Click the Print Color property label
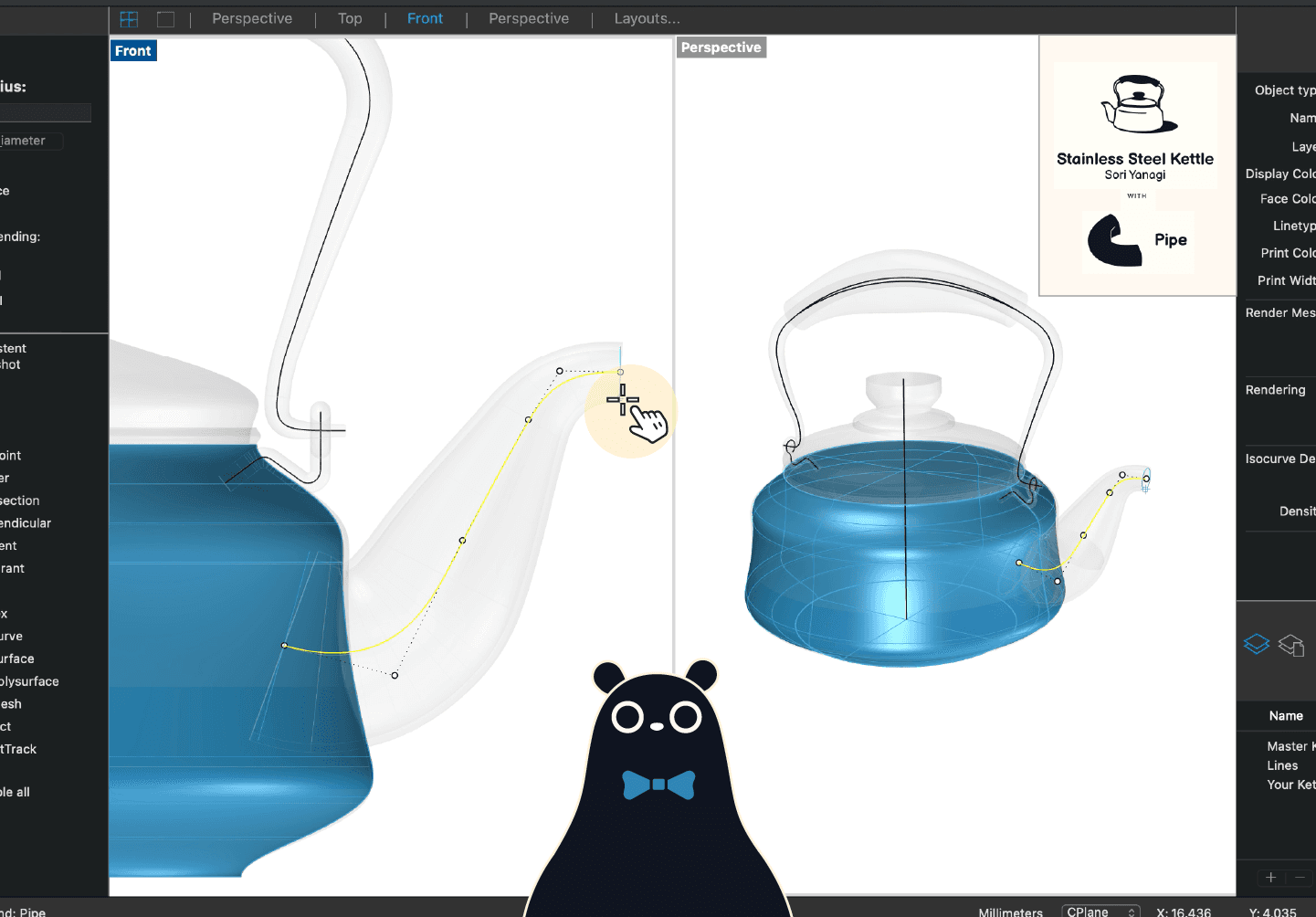This screenshot has height=917, width=1316. [1288, 253]
